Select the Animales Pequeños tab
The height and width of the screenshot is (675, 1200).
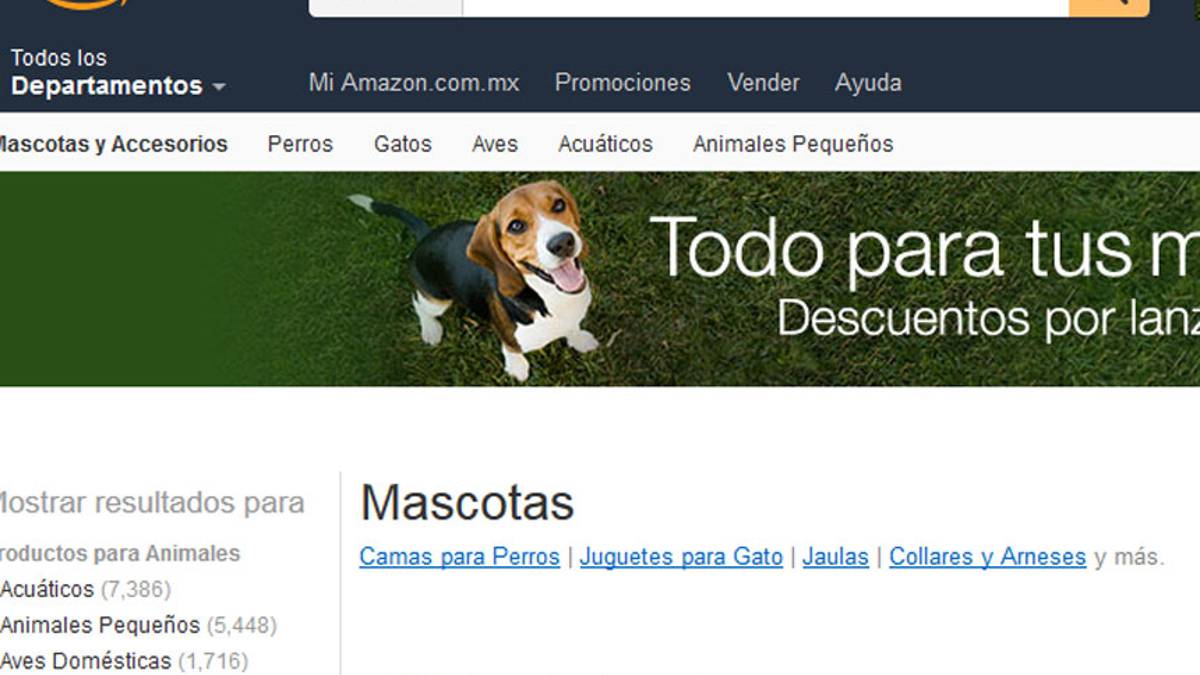click(793, 144)
